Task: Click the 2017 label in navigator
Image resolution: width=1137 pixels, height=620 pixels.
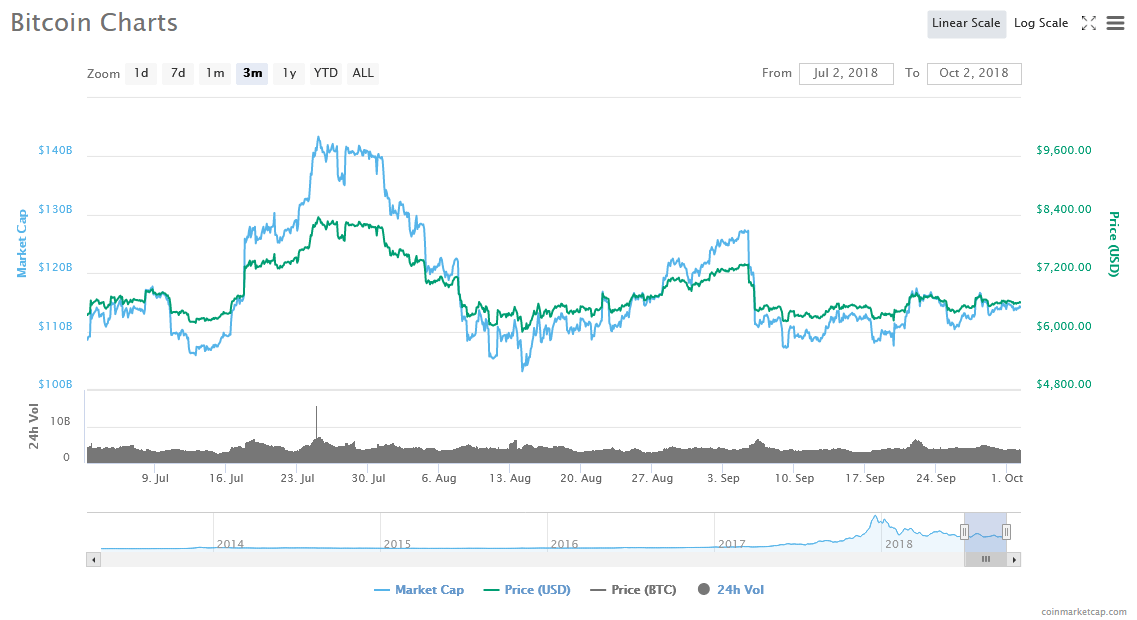Action: pyautogui.click(x=731, y=544)
